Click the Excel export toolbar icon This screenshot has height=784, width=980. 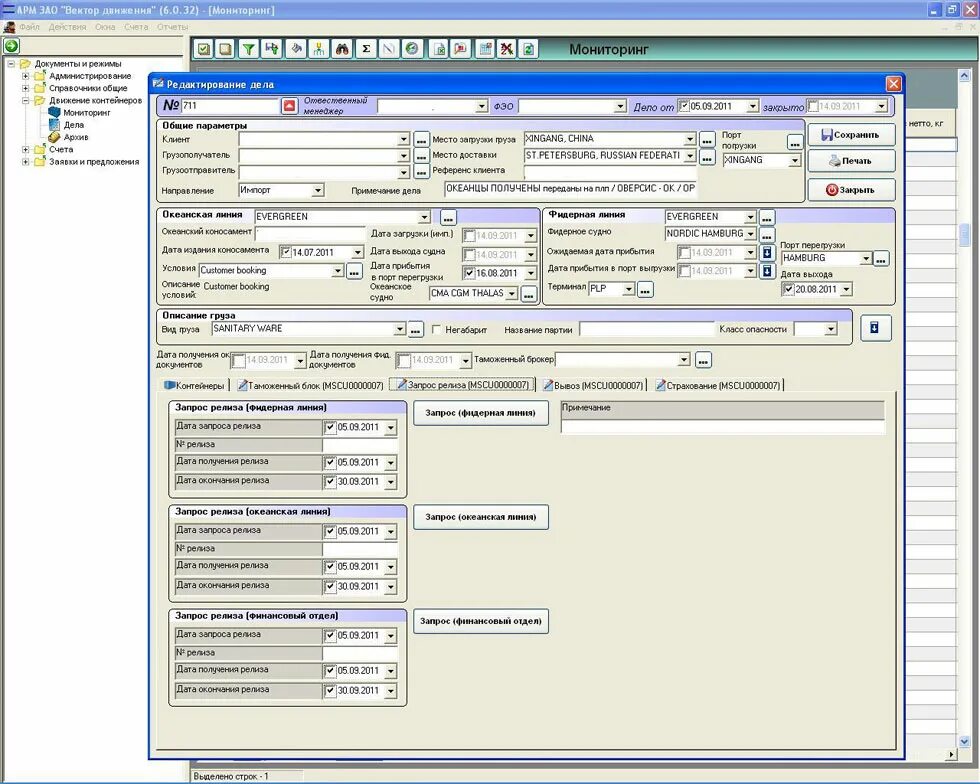coord(439,49)
